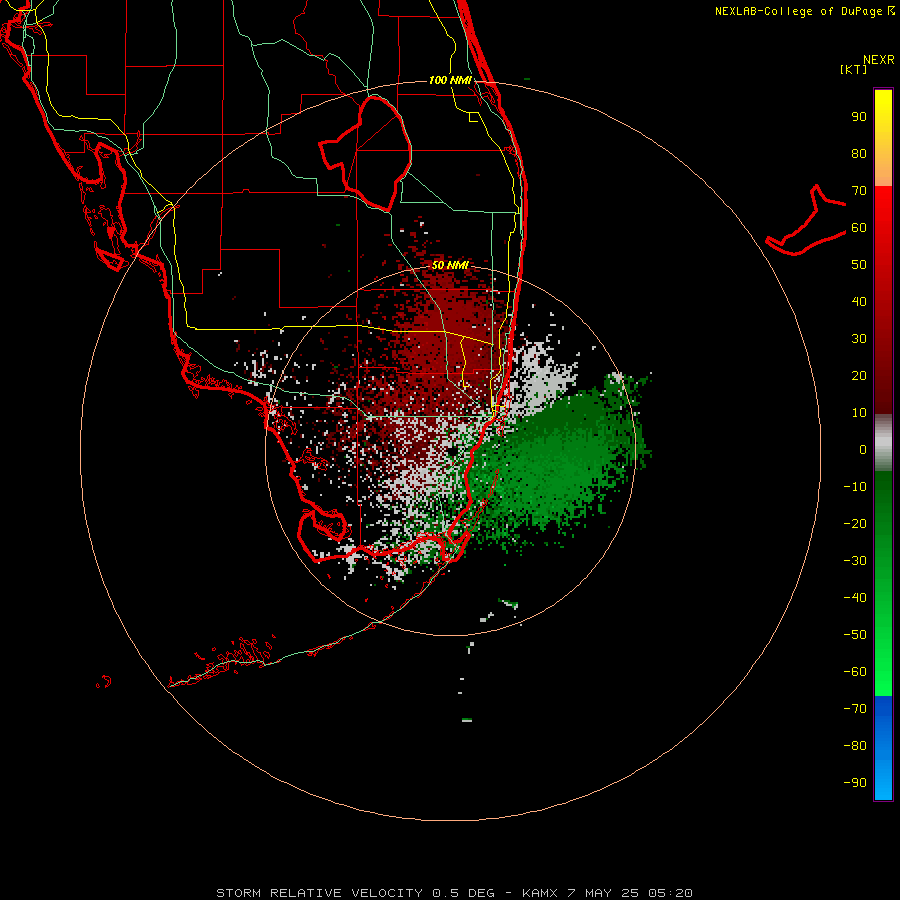This screenshot has width=900, height=900.
Task: Click the 0 value on the velocity scale
Action: pos(863,449)
